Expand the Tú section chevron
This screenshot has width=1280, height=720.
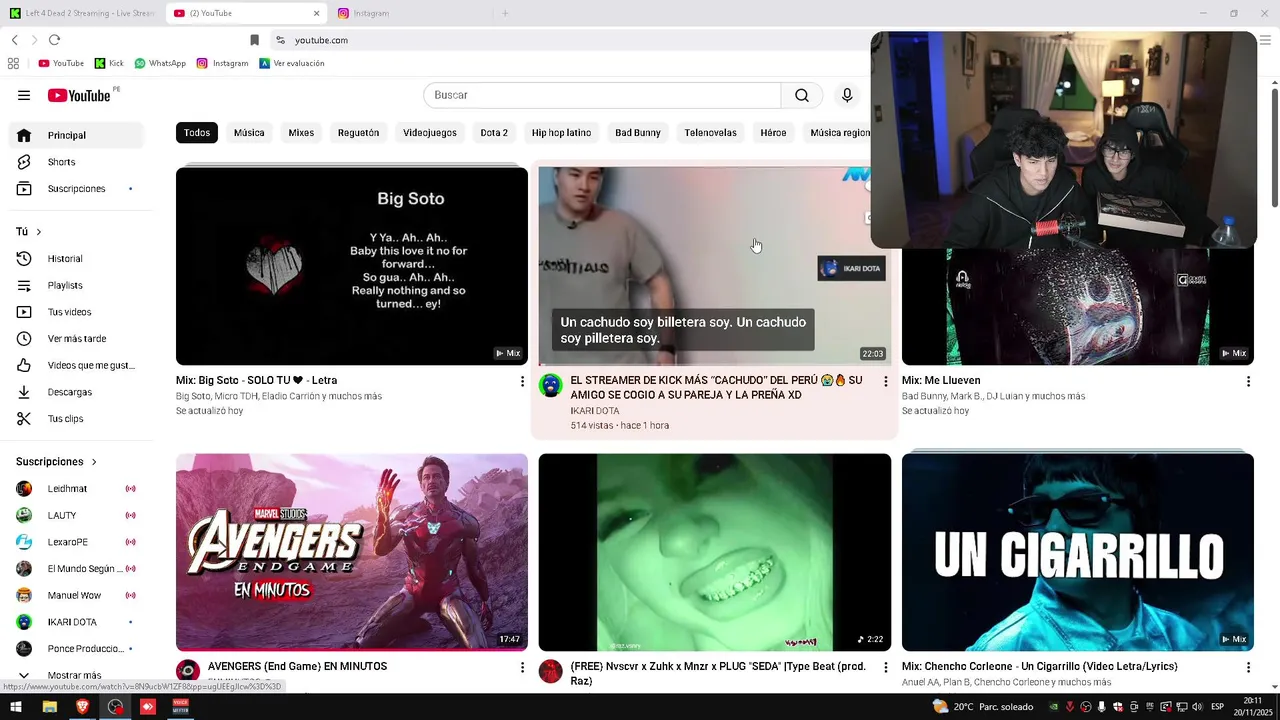(x=39, y=232)
